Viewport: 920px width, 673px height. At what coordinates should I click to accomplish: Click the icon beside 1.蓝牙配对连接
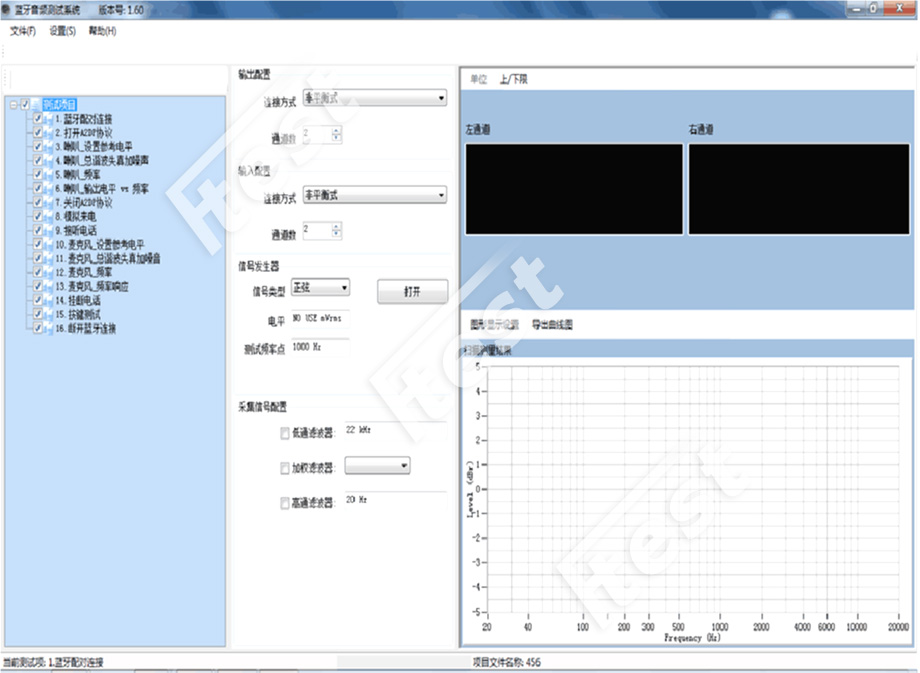(49, 118)
